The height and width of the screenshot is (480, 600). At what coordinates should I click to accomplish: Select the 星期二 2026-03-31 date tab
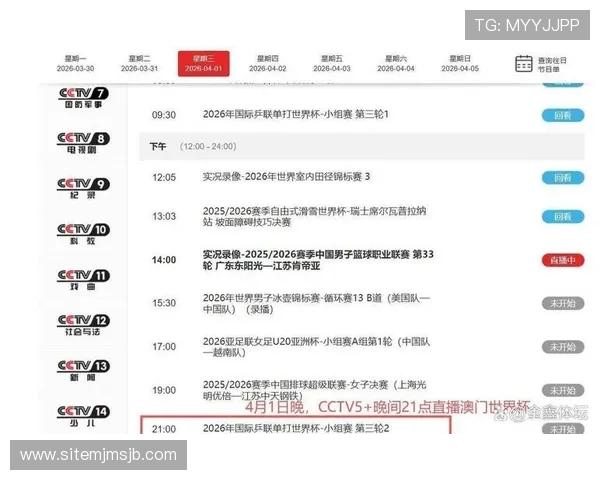point(139,64)
